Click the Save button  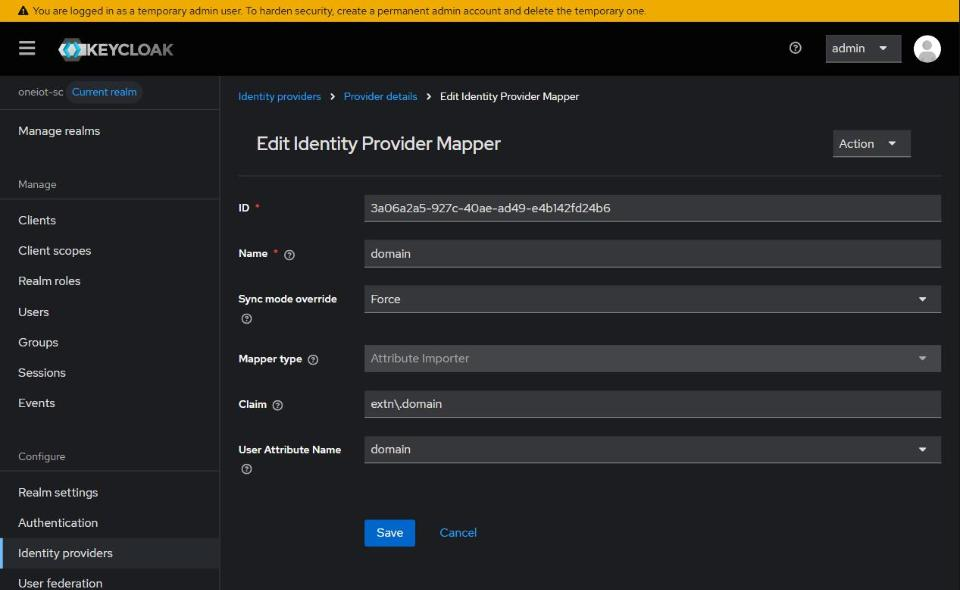point(389,533)
